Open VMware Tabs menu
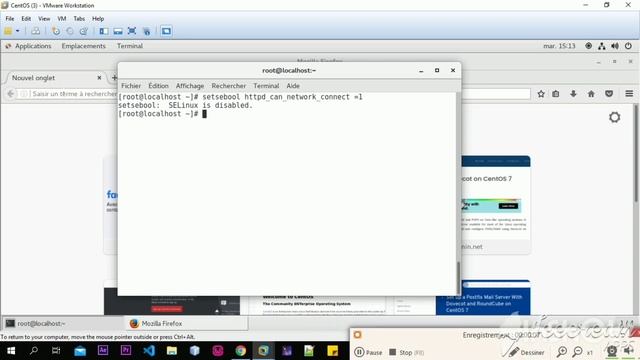 coord(79,19)
